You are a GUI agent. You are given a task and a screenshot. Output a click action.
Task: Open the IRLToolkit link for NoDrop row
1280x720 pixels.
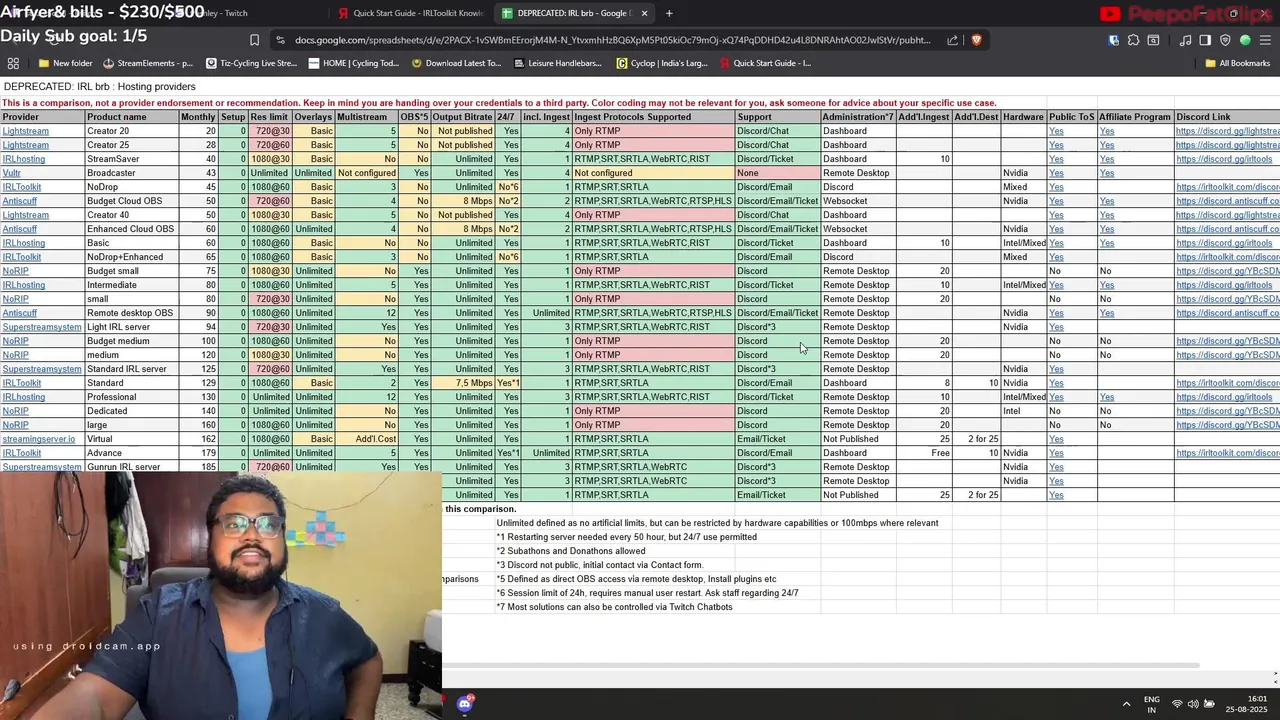tap(22, 187)
